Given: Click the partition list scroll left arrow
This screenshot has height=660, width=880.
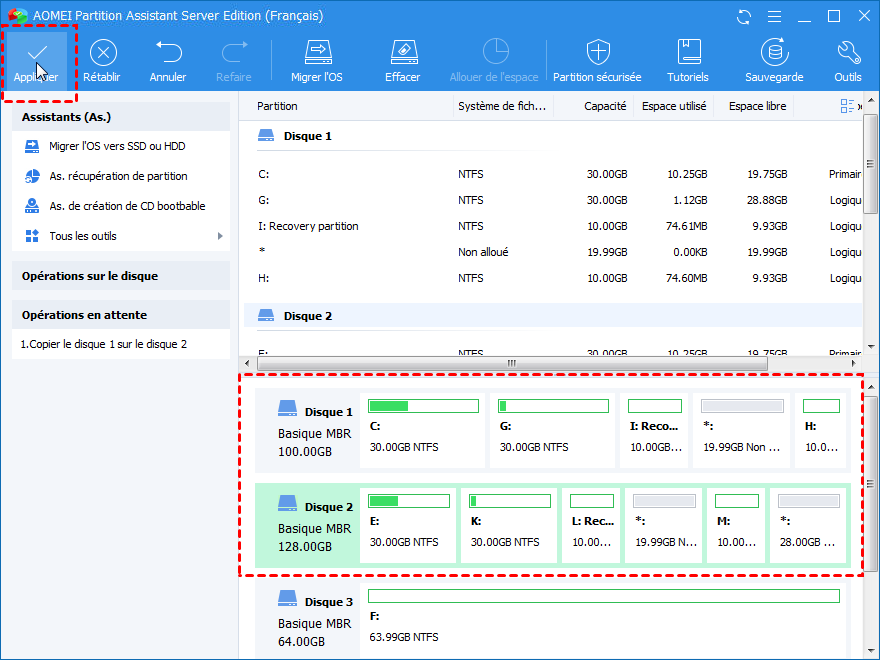Looking at the screenshot, I should [x=248, y=363].
